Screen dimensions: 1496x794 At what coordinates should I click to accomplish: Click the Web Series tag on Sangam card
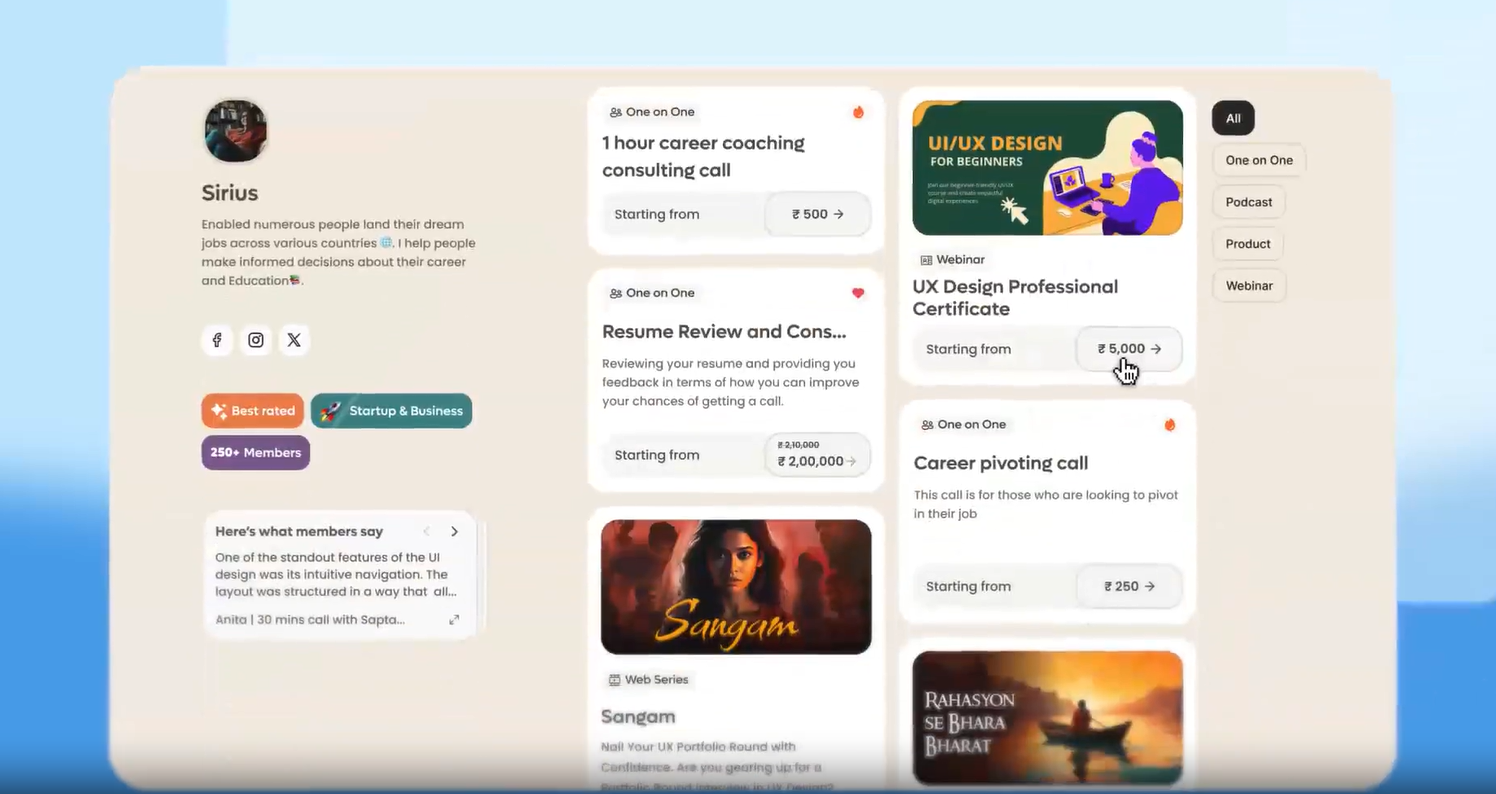(x=649, y=680)
